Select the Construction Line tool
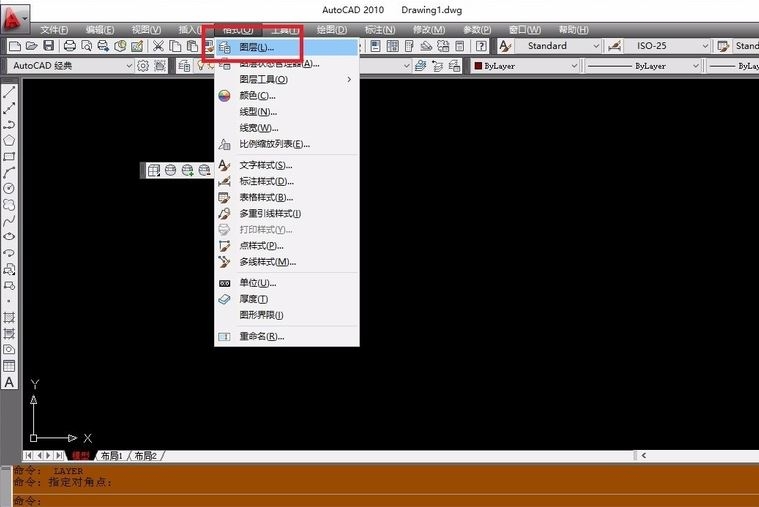 9,108
